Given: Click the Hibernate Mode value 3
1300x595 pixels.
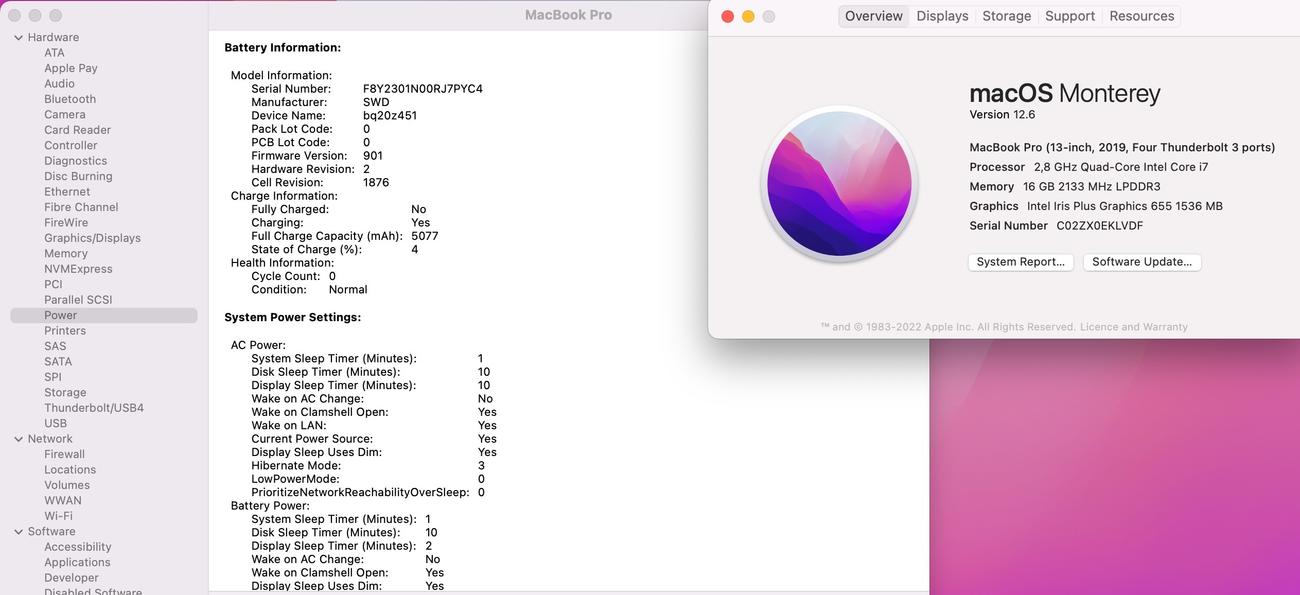Looking at the screenshot, I should 481,466.
